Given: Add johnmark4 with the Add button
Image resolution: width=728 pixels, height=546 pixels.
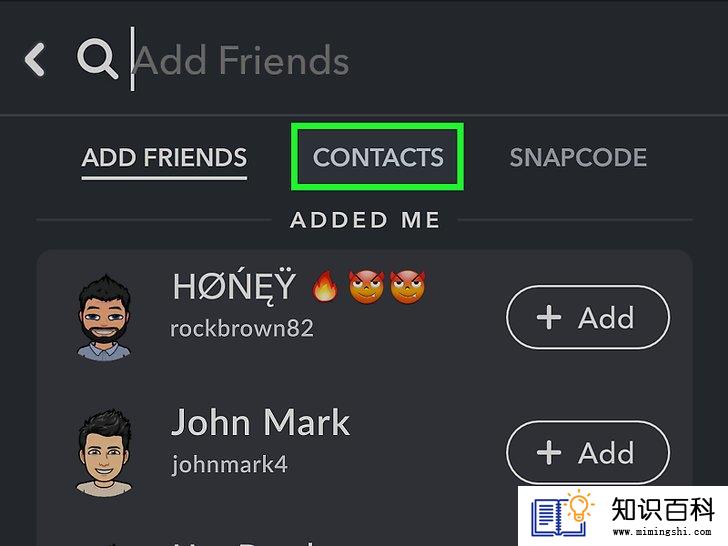Looking at the screenshot, I should tap(588, 453).
